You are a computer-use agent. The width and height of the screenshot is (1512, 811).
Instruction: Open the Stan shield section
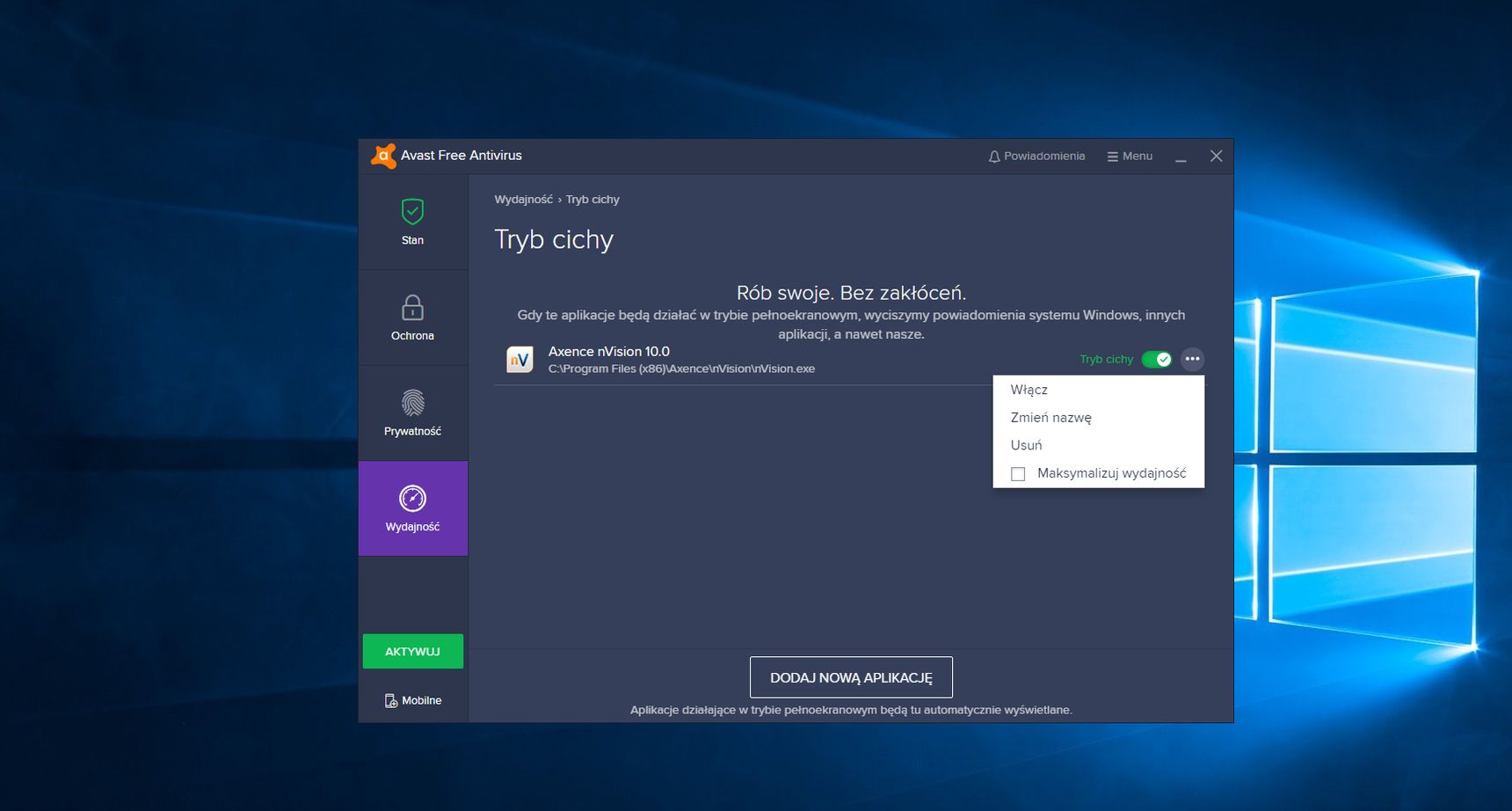(x=412, y=222)
